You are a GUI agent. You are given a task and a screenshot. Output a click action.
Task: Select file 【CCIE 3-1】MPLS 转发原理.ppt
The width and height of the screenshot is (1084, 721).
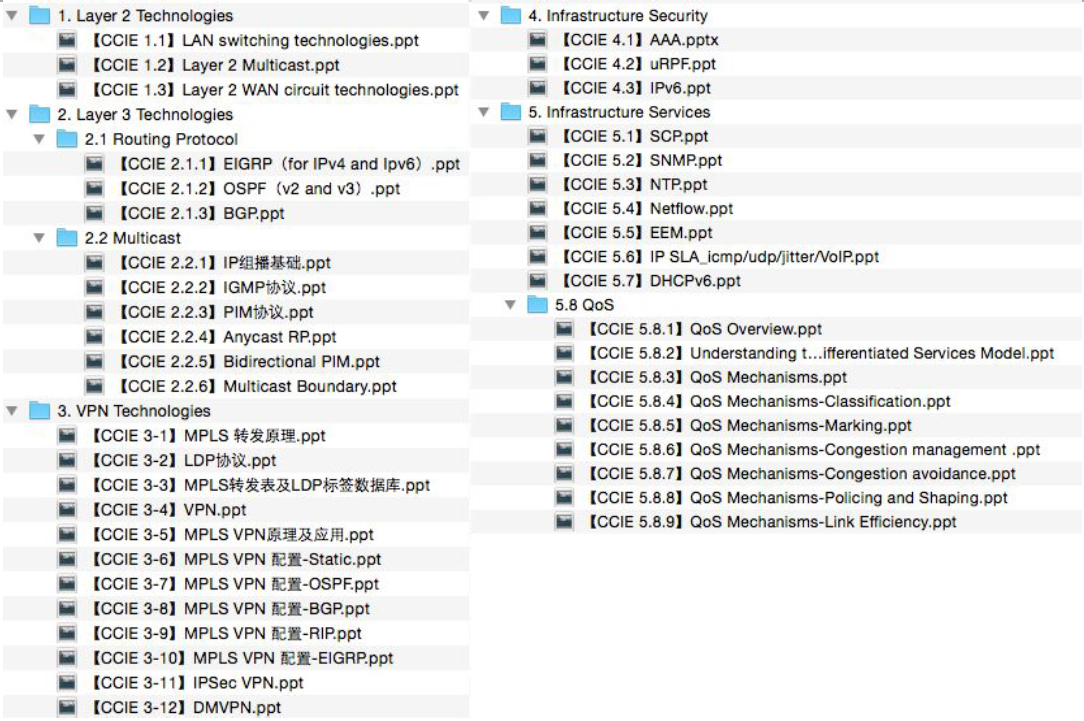tap(208, 436)
